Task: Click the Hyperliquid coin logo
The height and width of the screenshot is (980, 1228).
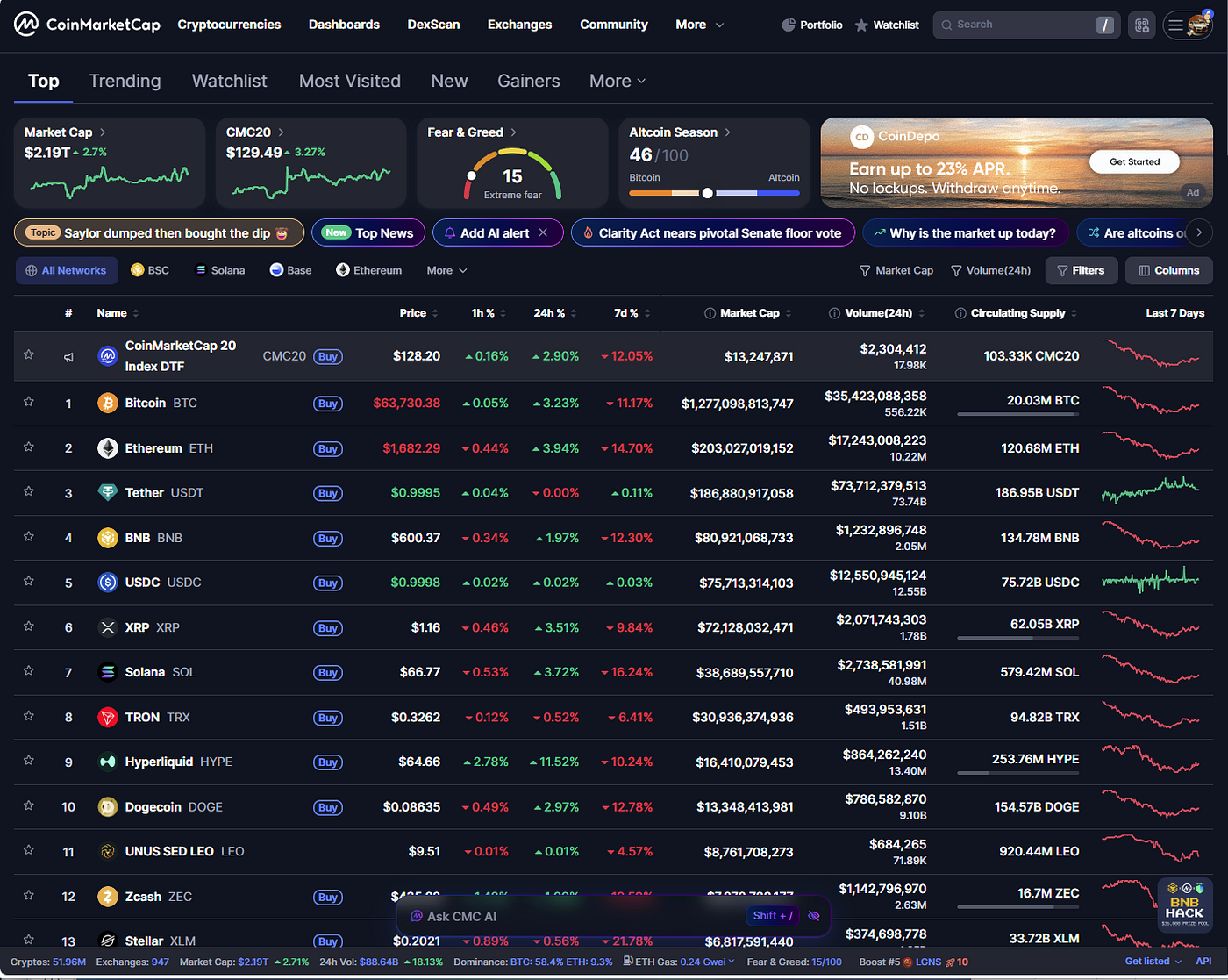Action: pyautogui.click(x=108, y=762)
